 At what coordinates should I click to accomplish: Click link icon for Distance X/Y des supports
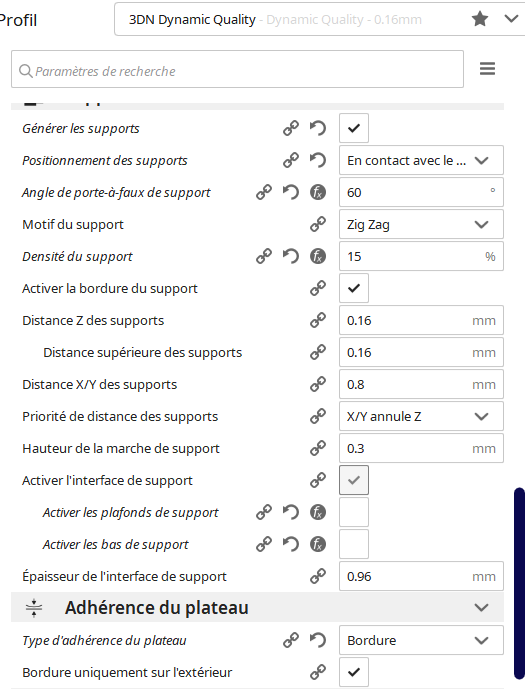[x=318, y=384]
